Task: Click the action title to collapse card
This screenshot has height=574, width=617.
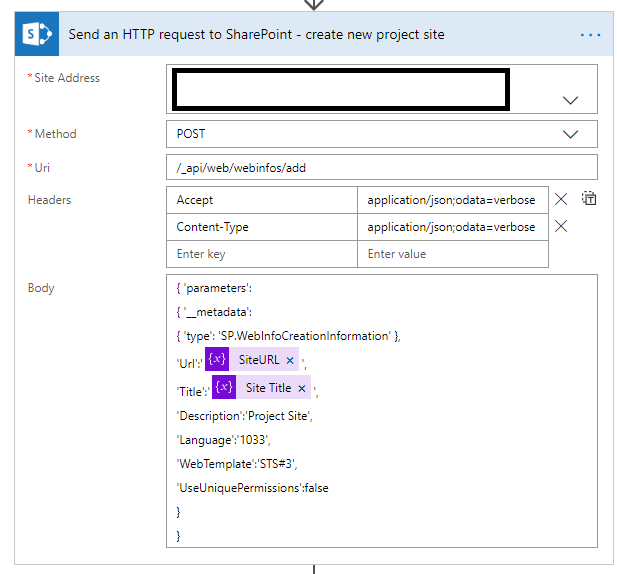Action: click(257, 35)
